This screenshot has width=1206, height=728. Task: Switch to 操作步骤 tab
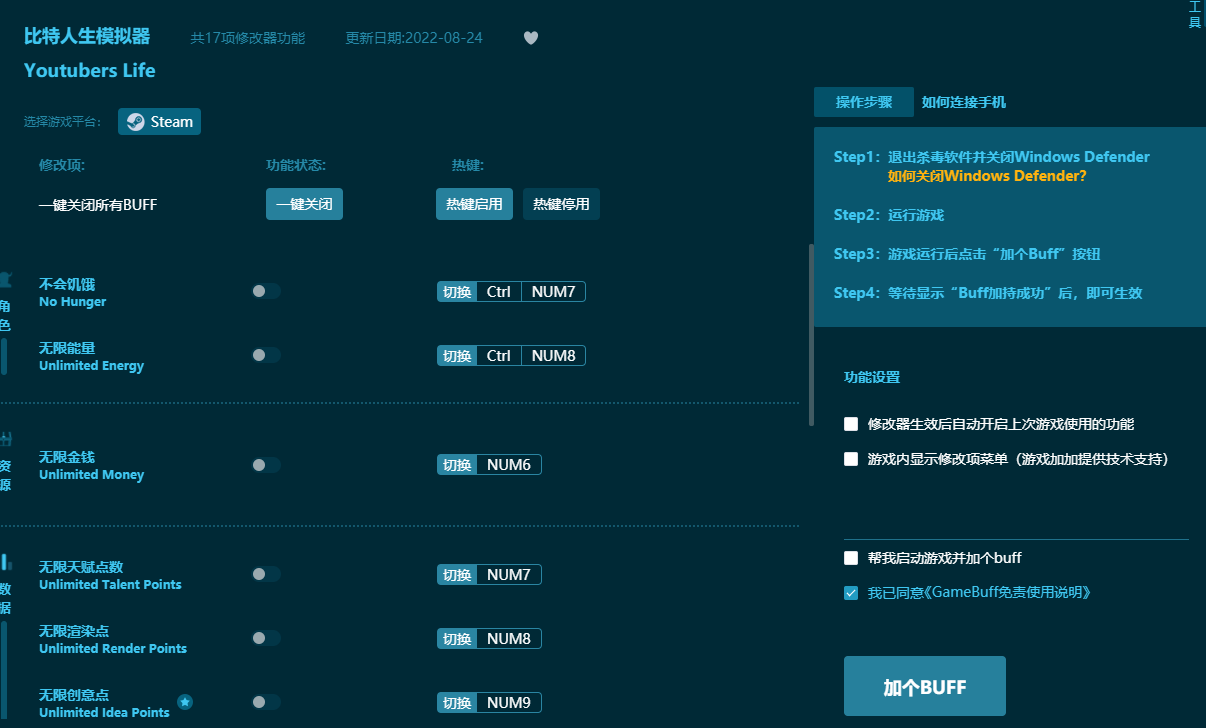click(864, 102)
